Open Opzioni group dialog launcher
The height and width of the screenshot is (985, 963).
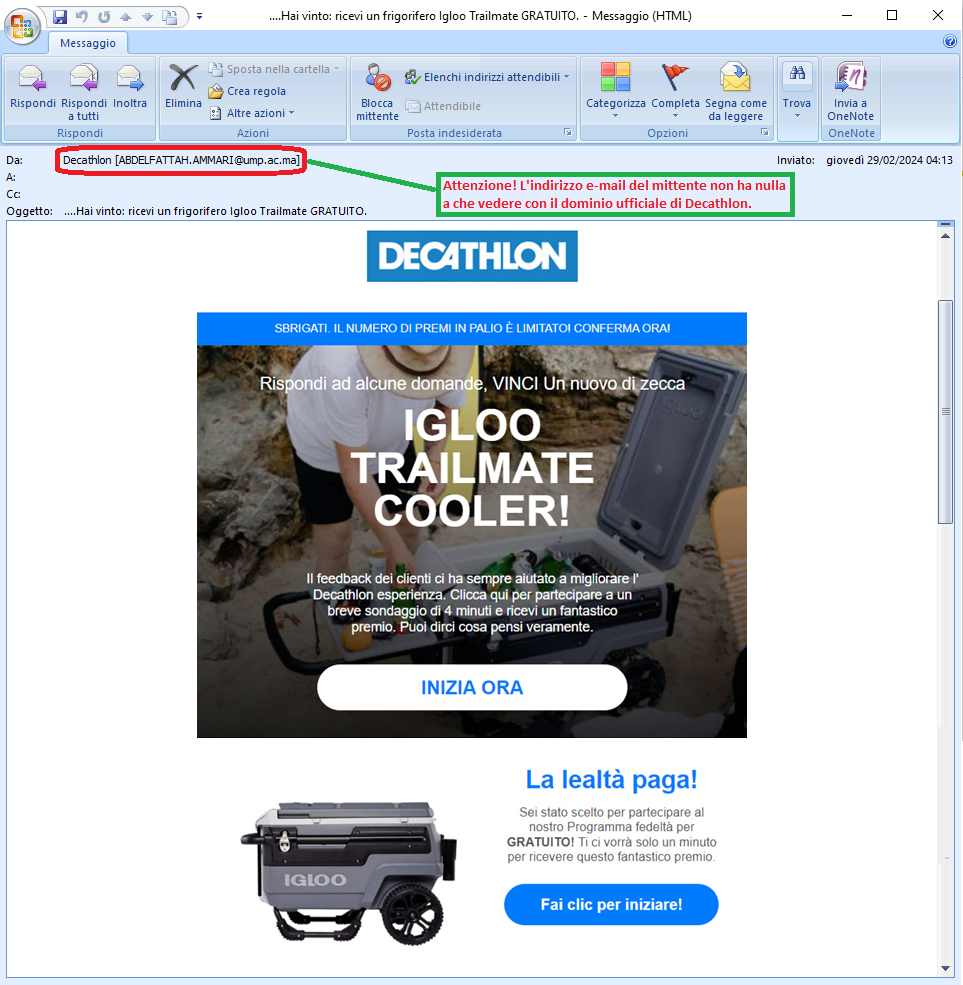tap(764, 133)
